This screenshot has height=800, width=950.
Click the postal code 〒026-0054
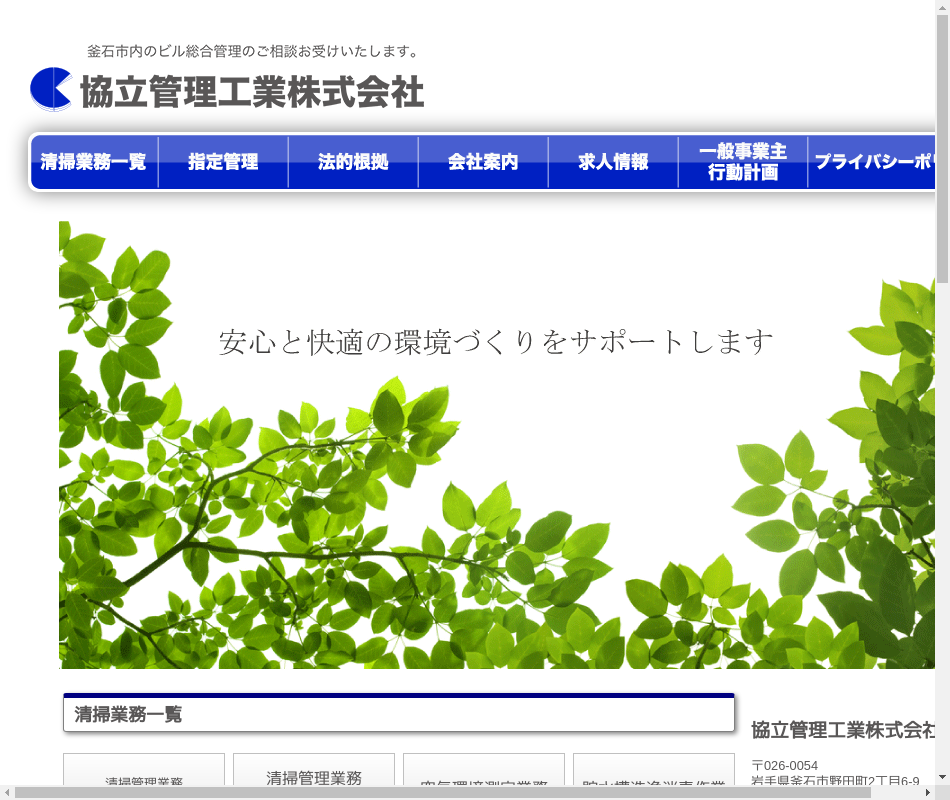(x=785, y=765)
